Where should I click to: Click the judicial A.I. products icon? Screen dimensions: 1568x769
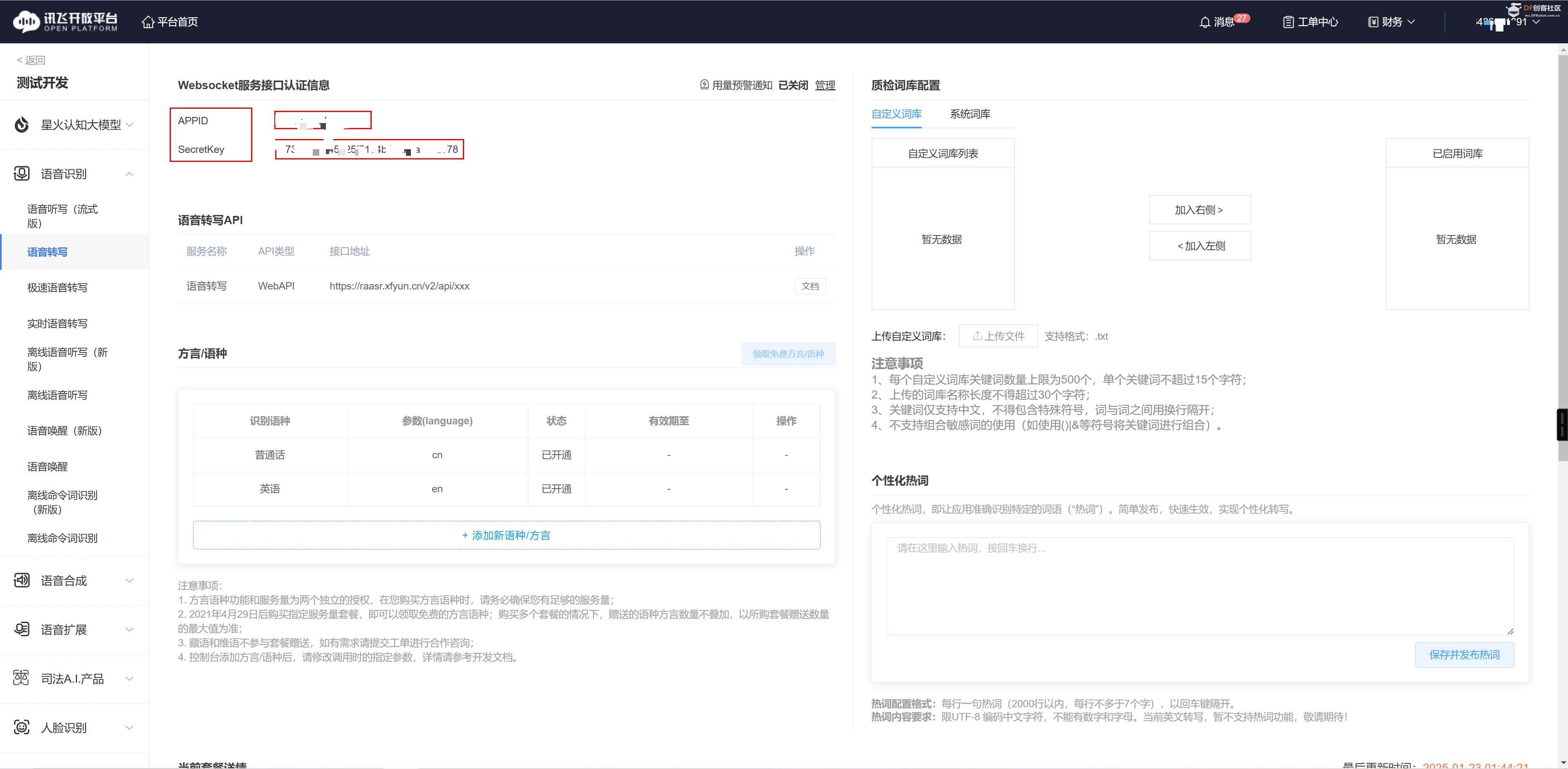pyautogui.click(x=21, y=678)
